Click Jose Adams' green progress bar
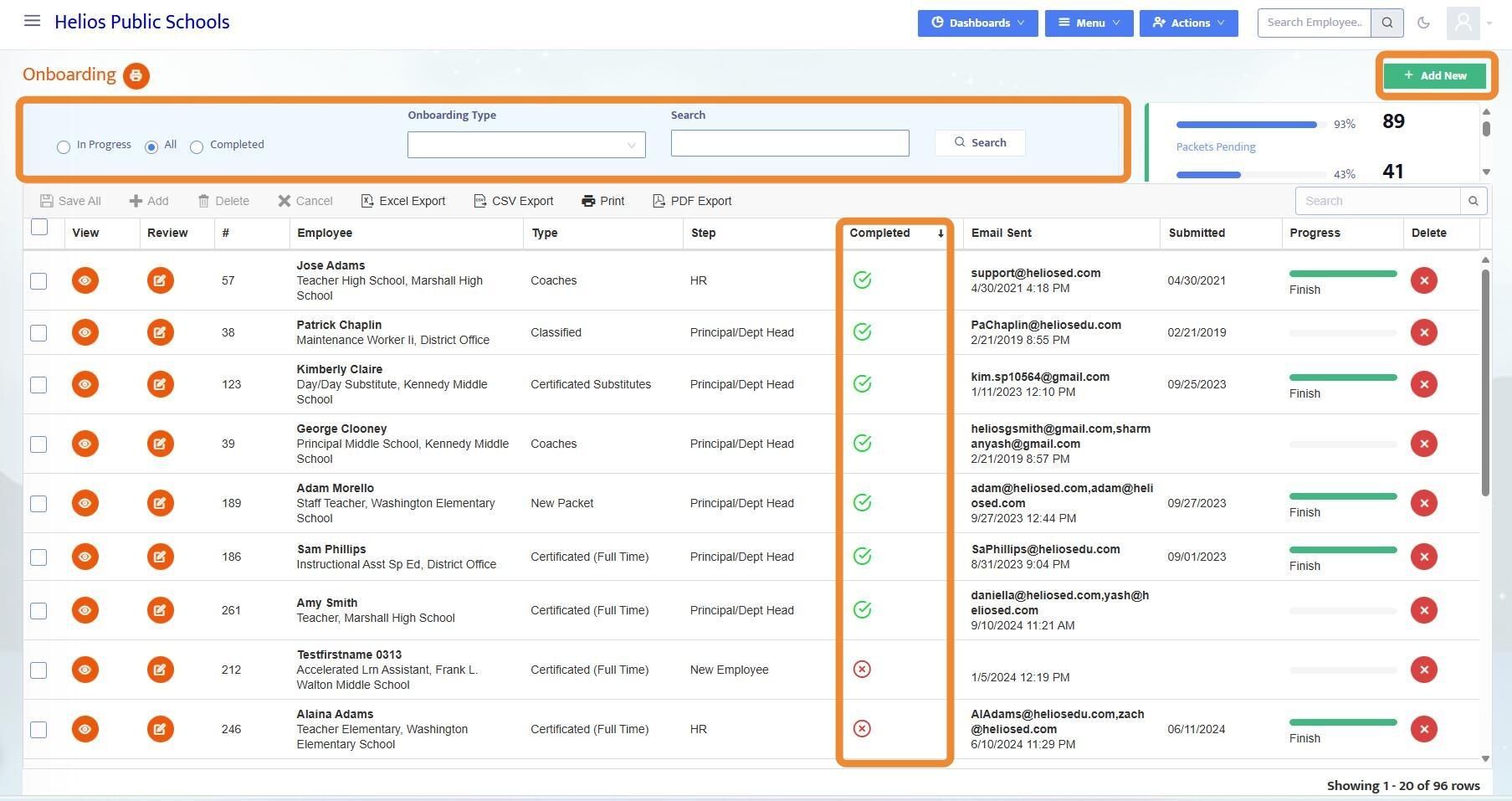This screenshot has width=1512, height=801. click(1343, 274)
